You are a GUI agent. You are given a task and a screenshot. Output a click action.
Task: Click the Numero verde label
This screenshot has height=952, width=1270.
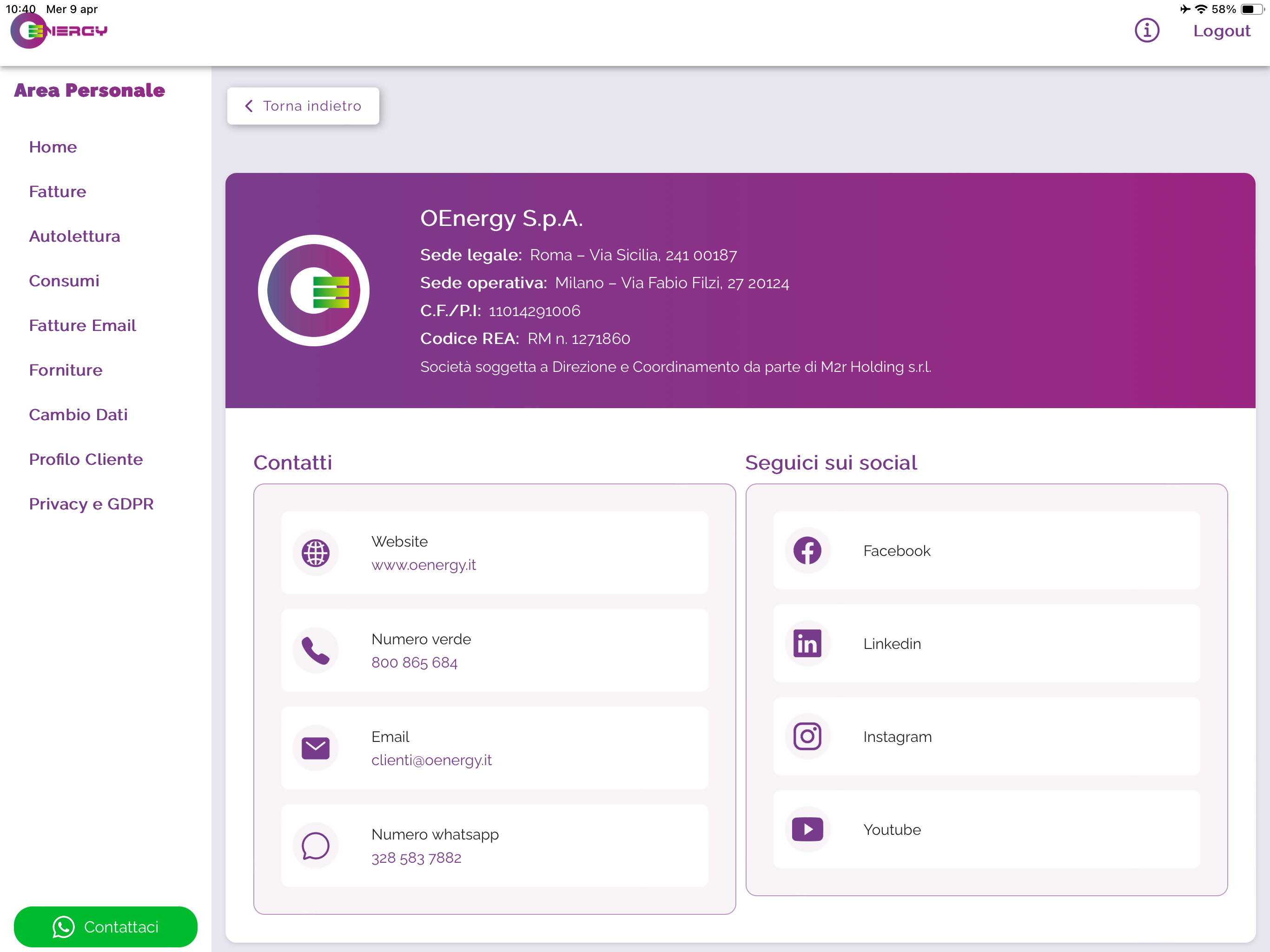pos(421,639)
